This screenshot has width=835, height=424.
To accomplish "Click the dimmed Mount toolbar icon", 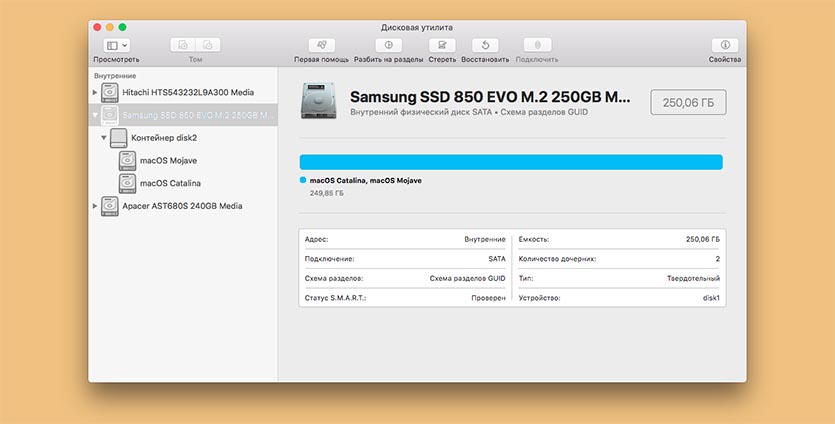I will [x=537, y=45].
